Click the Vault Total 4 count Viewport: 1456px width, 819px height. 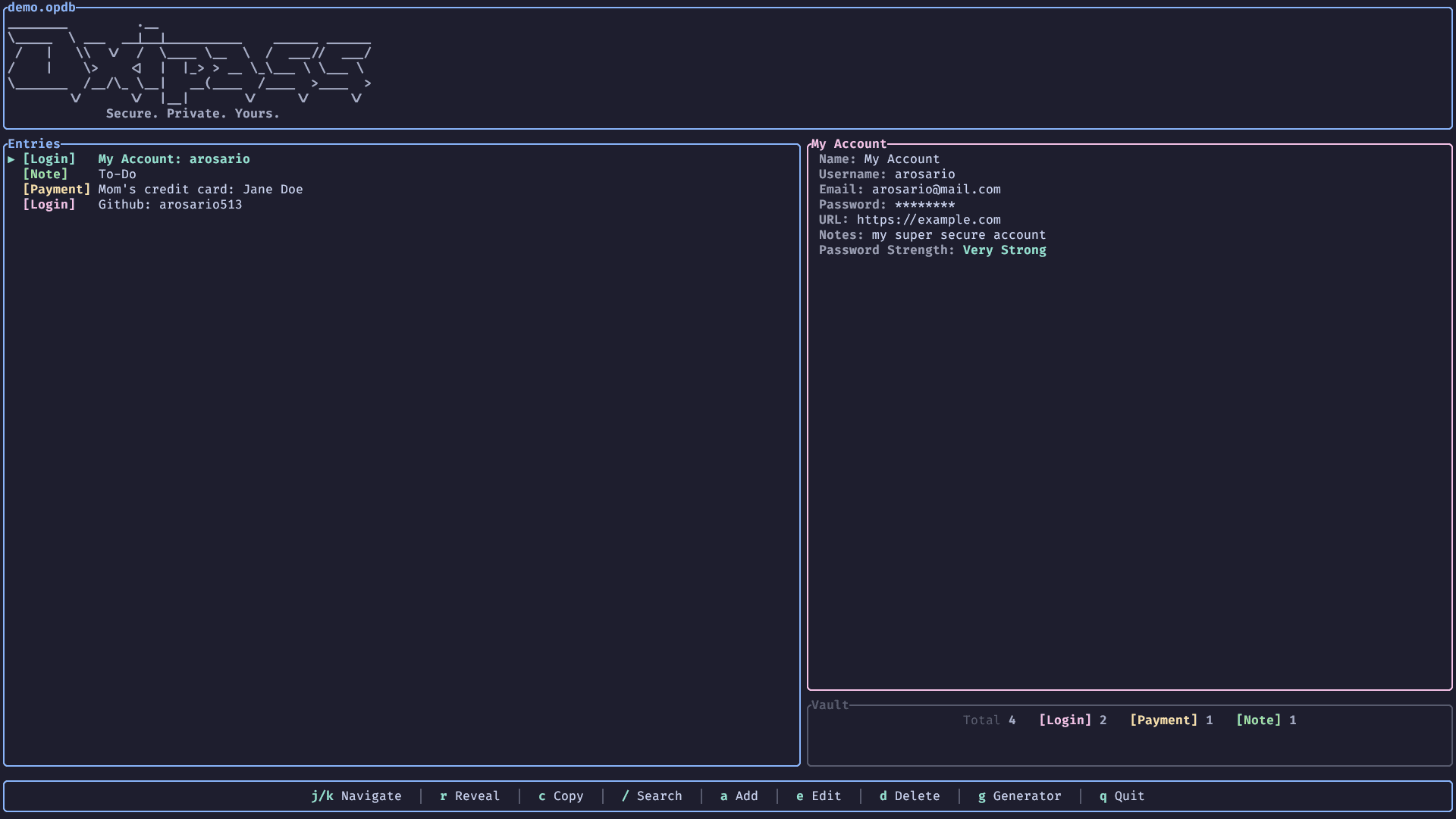pyautogui.click(x=990, y=720)
